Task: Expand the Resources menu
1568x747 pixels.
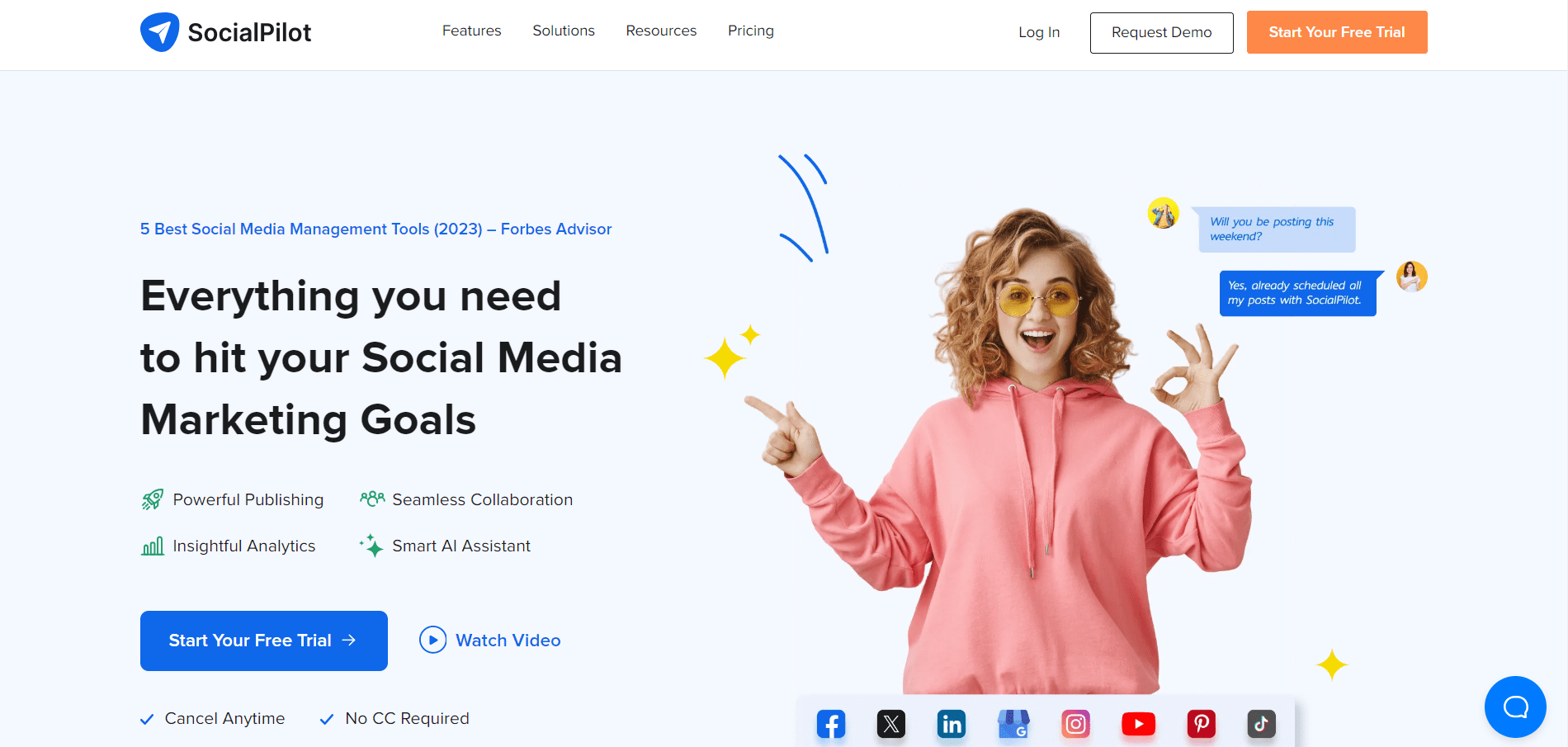Action: [661, 31]
